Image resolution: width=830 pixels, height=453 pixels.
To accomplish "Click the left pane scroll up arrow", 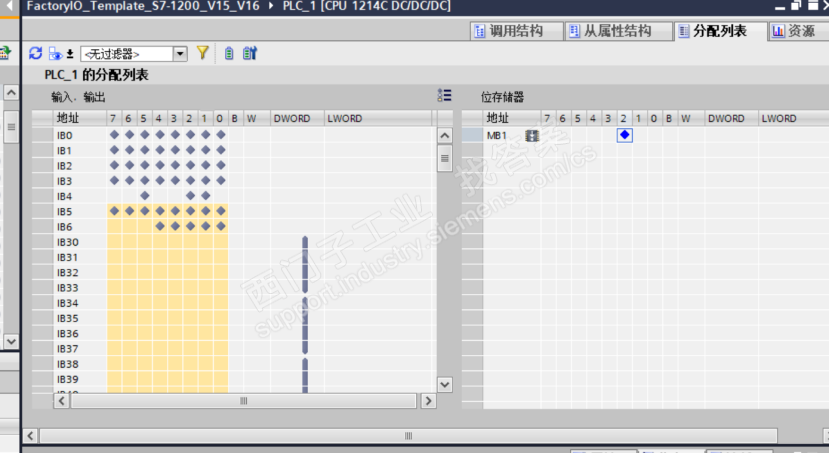I will tap(11, 93).
